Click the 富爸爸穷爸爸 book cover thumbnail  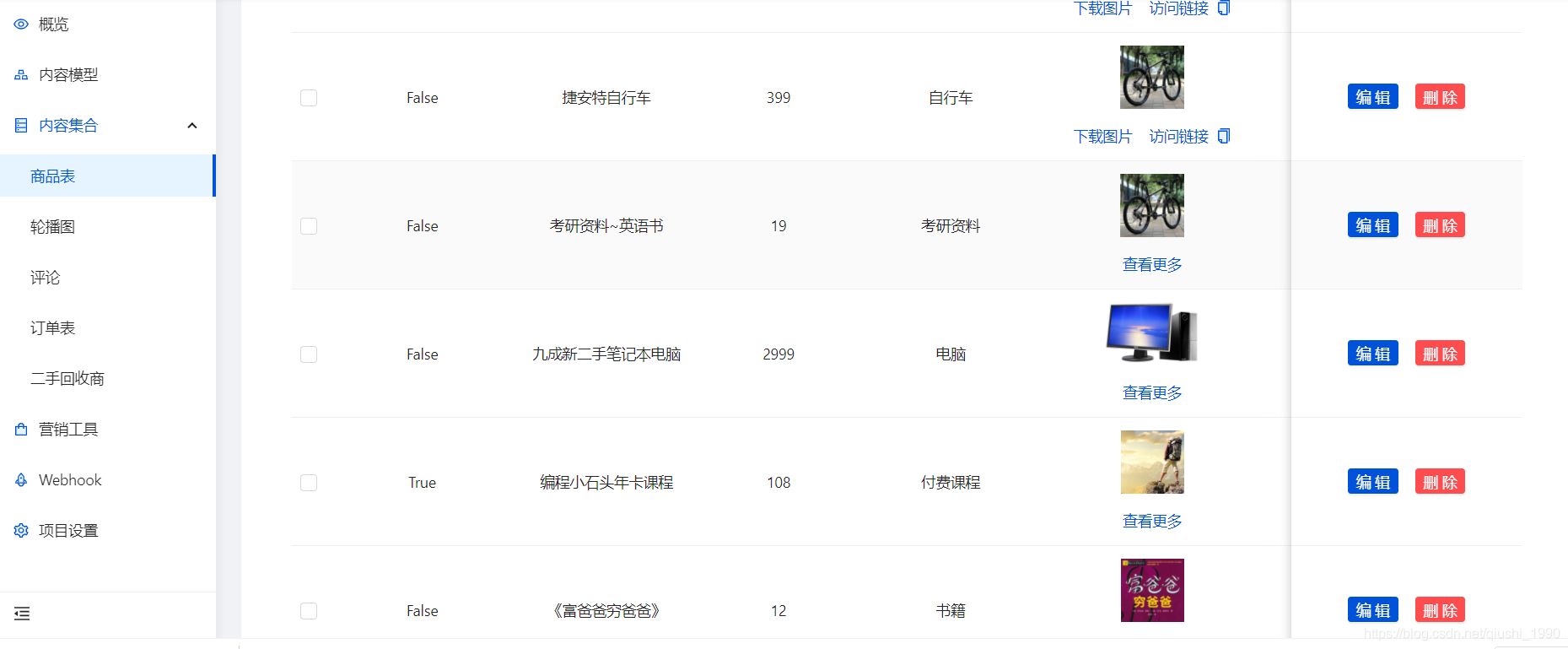pos(1151,590)
